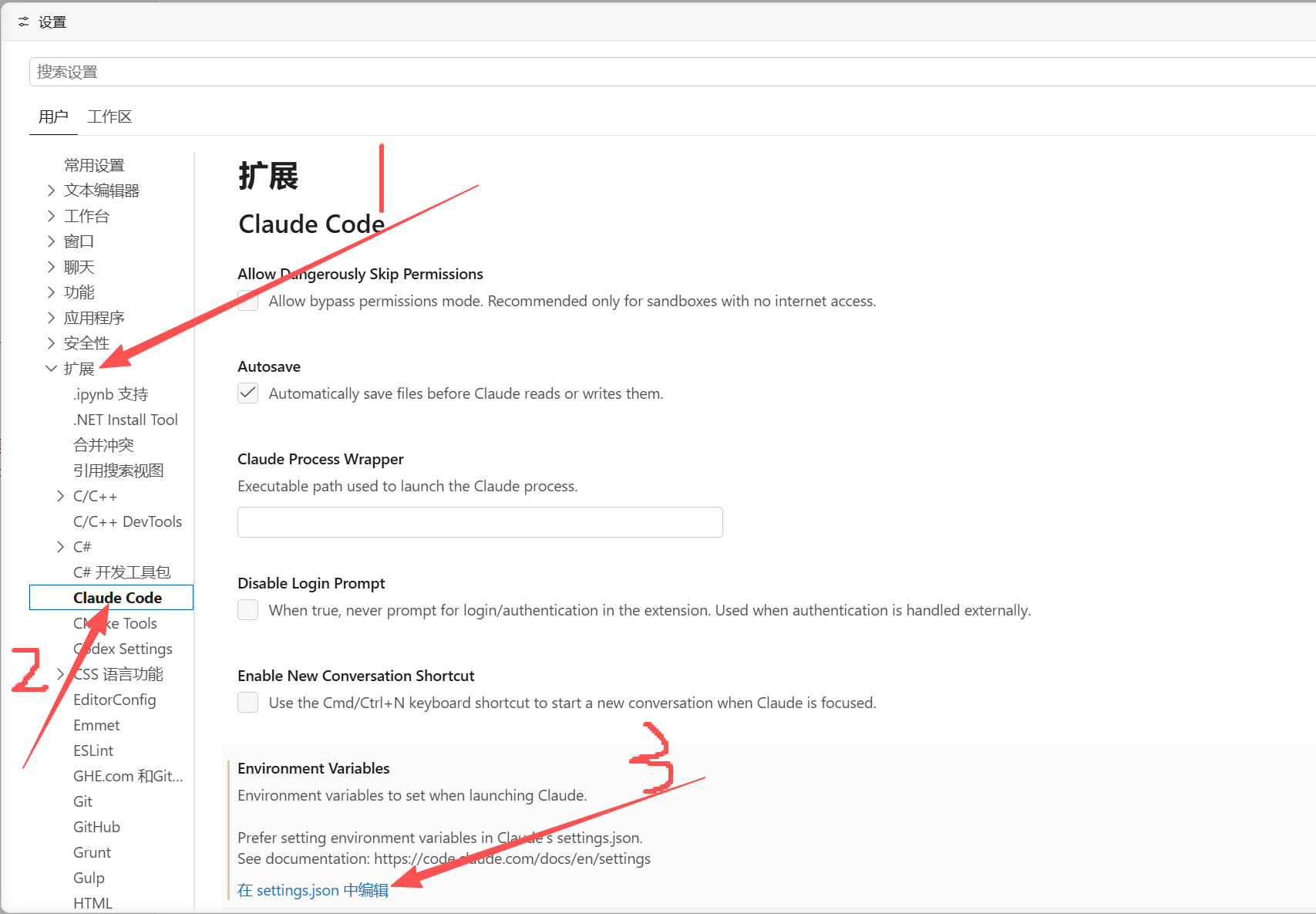Viewport: 1316px width, 914px height.
Task: Open C/C++ DevTools settings
Action: click(x=127, y=521)
